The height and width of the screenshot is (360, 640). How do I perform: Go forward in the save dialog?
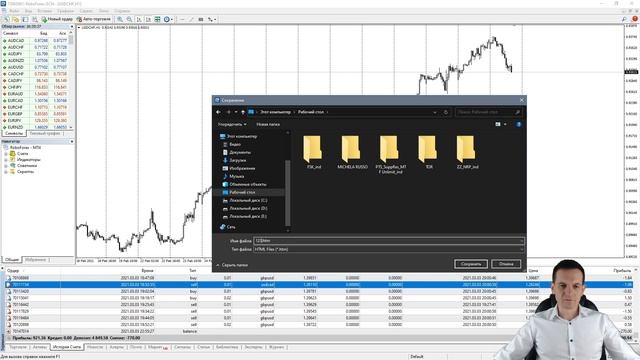coord(228,112)
